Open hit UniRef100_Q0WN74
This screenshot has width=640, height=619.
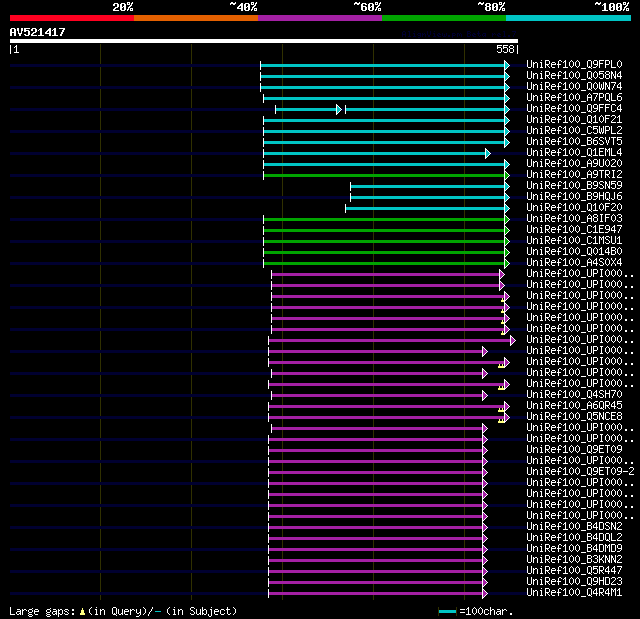coord(574,87)
